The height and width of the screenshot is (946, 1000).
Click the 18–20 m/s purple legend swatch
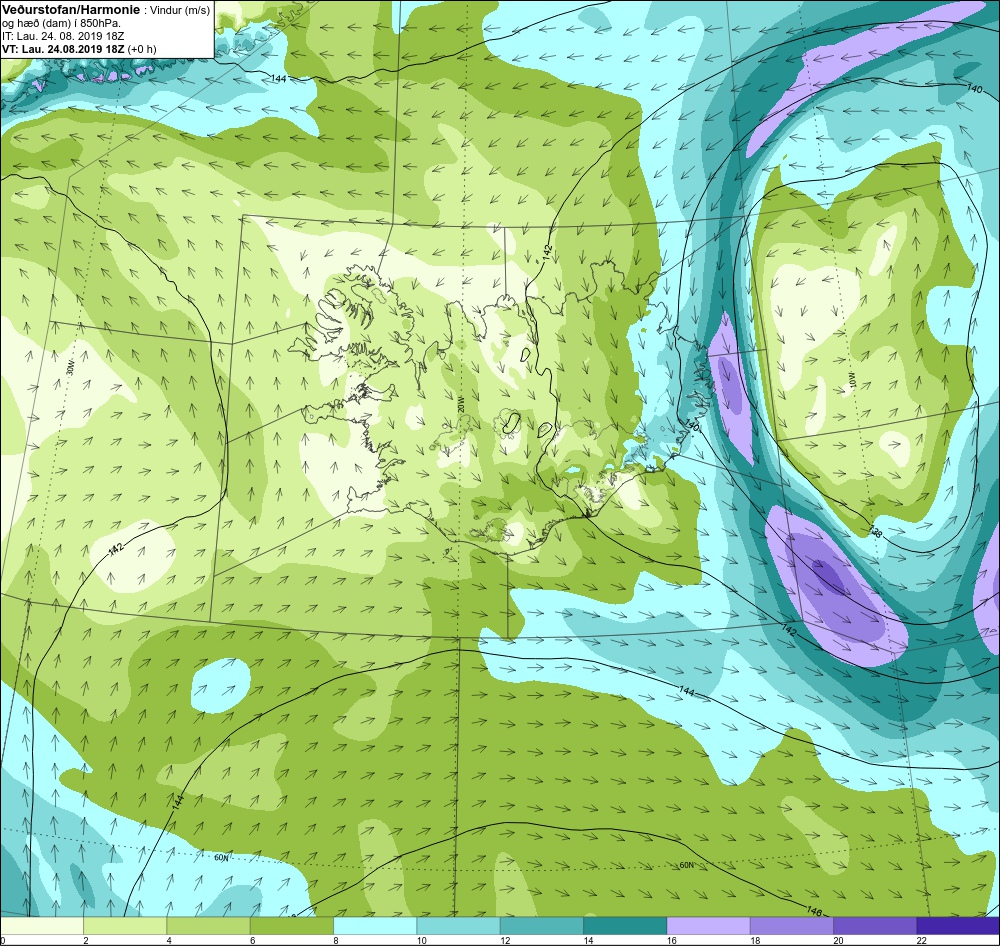pos(791,926)
